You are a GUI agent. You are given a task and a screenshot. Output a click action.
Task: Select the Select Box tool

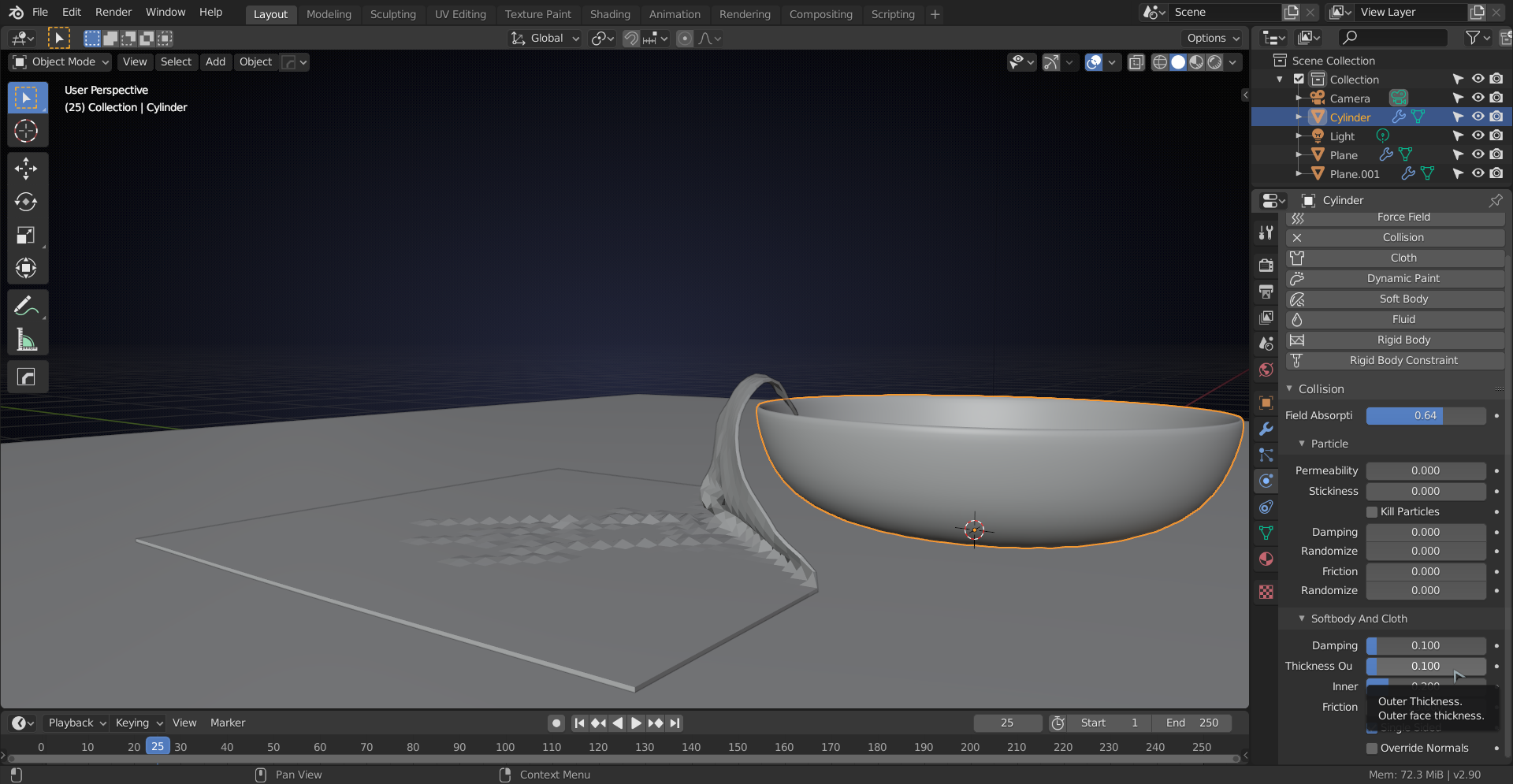tap(27, 98)
